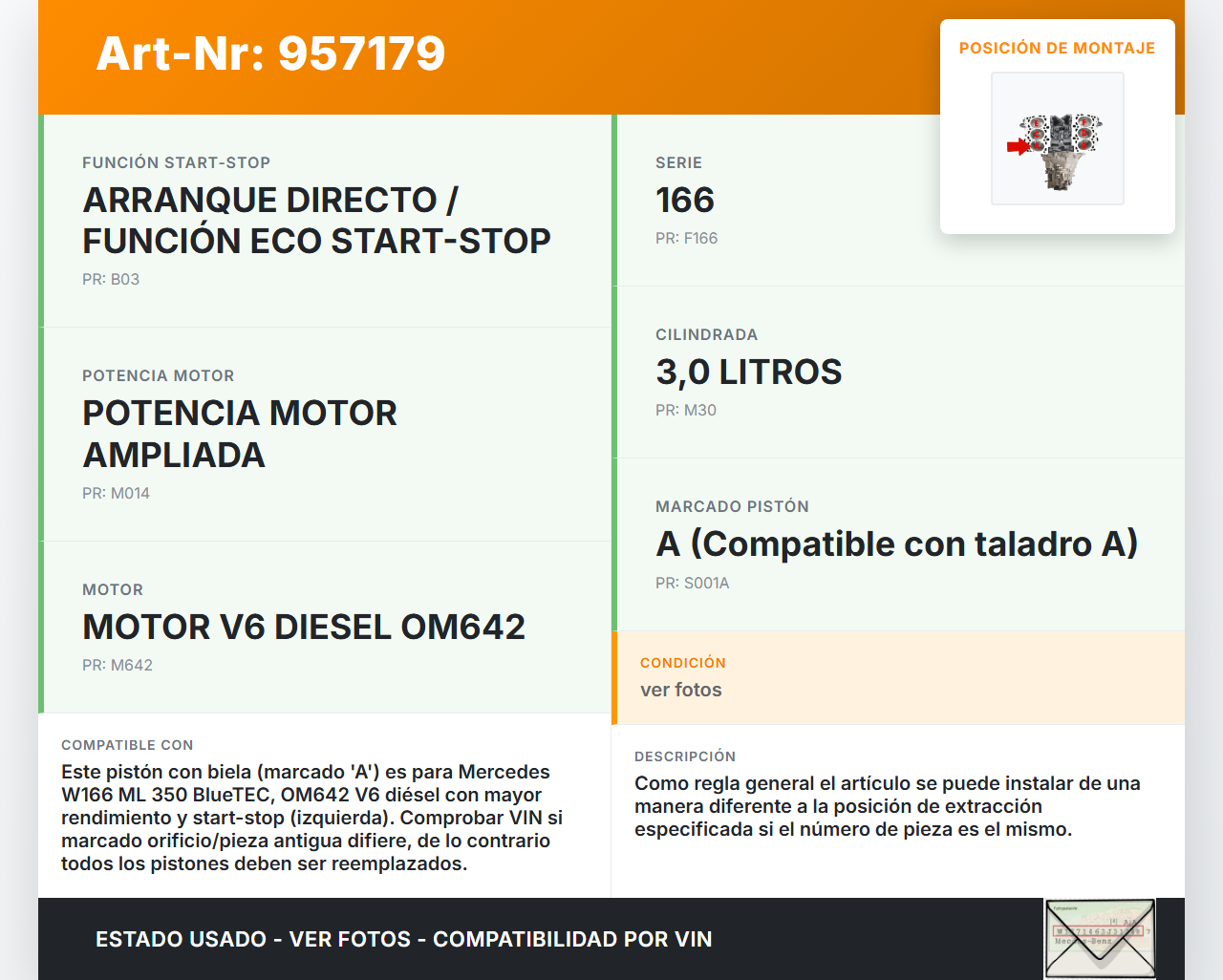Click the "PR: M014" code
Viewport: 1223px width, 980px height.
tap(117, 493)
